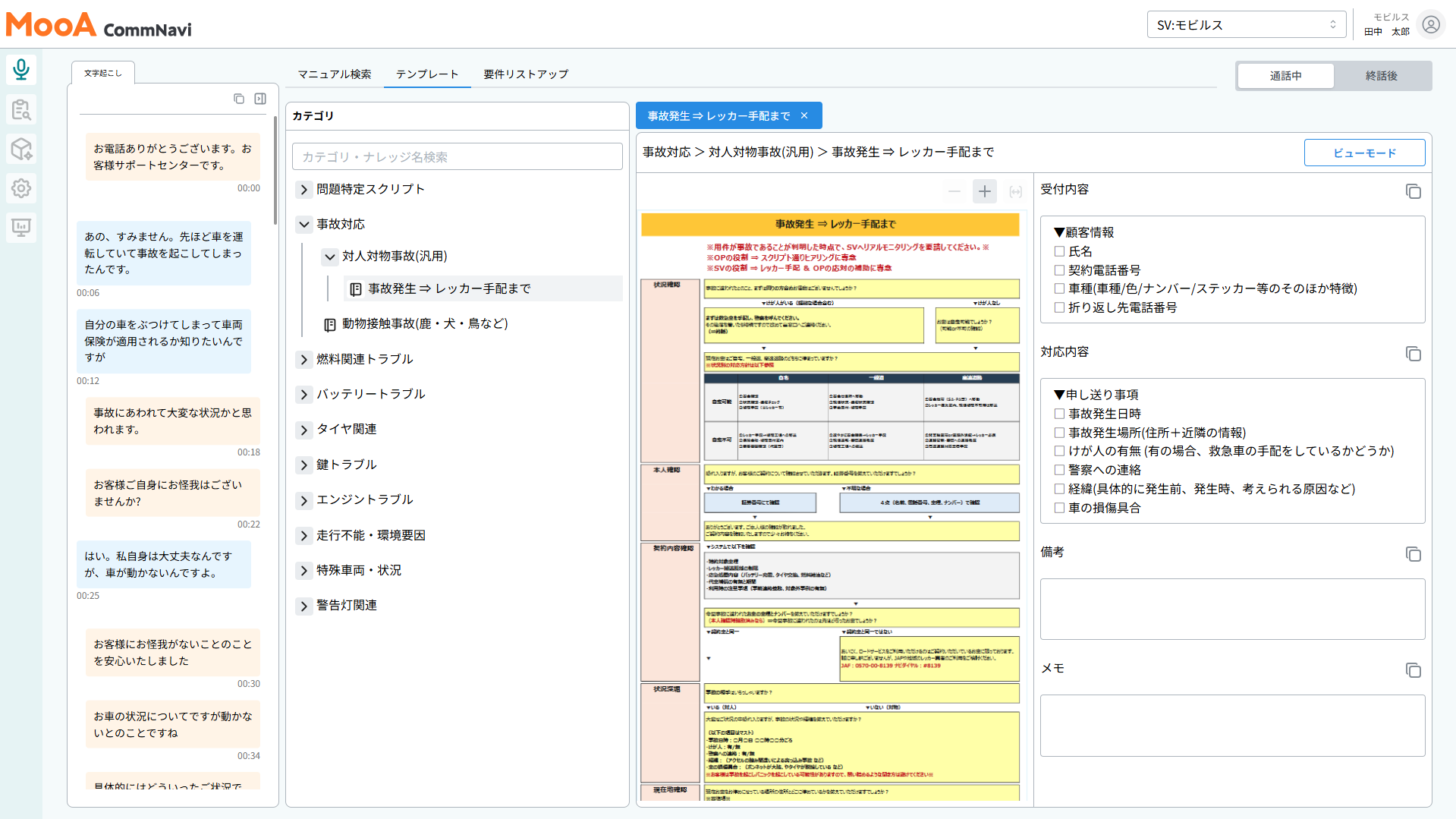Enable the 警察への連絡 checkbox
The height and width of the screenshot is (819, 1456).
coord(1059,470)
